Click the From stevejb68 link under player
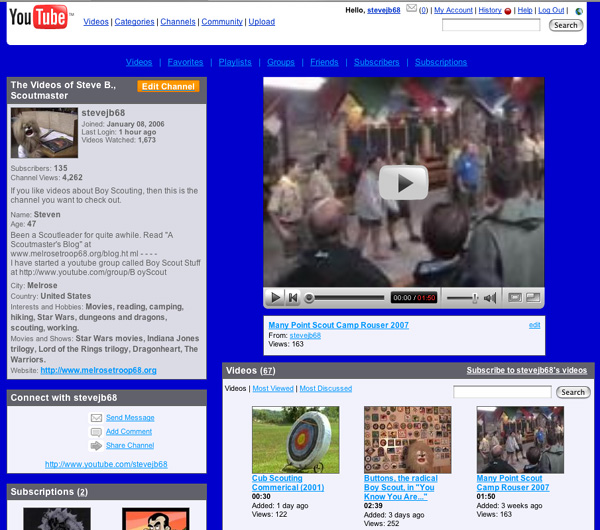This screenshot has height=530, width=600. (x=305, y=336)
